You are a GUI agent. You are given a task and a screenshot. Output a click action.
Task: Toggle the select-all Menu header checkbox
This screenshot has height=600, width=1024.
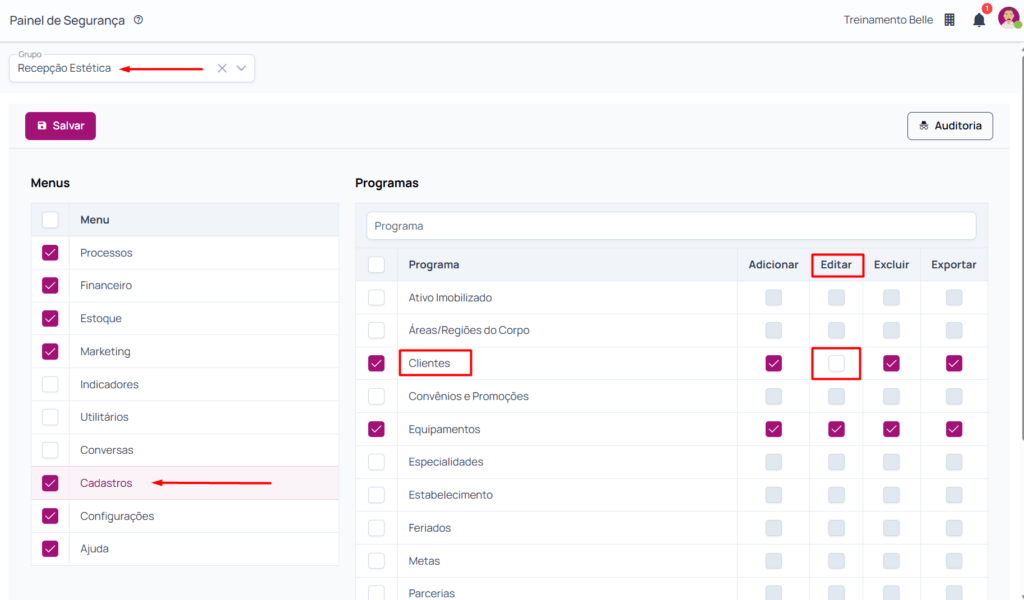50,220
